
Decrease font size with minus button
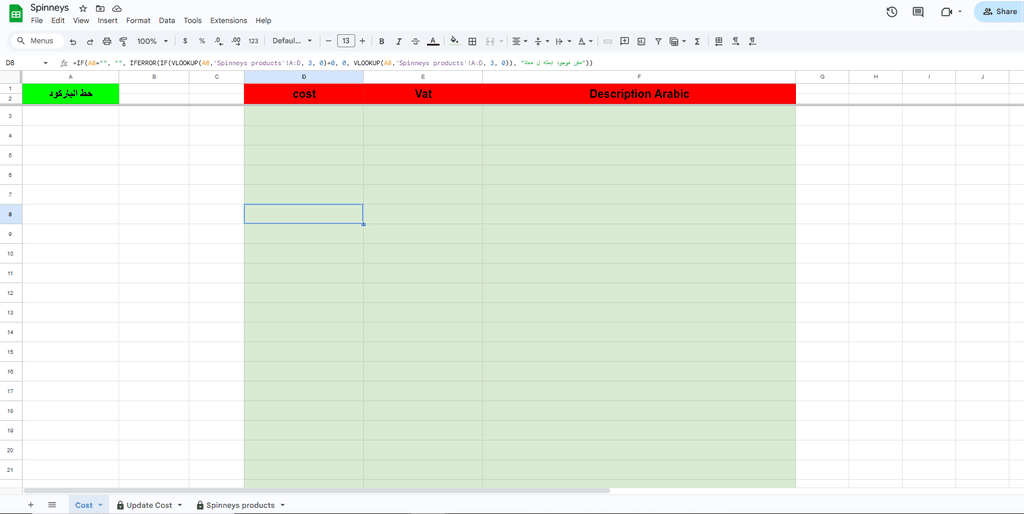coord(328,41)
